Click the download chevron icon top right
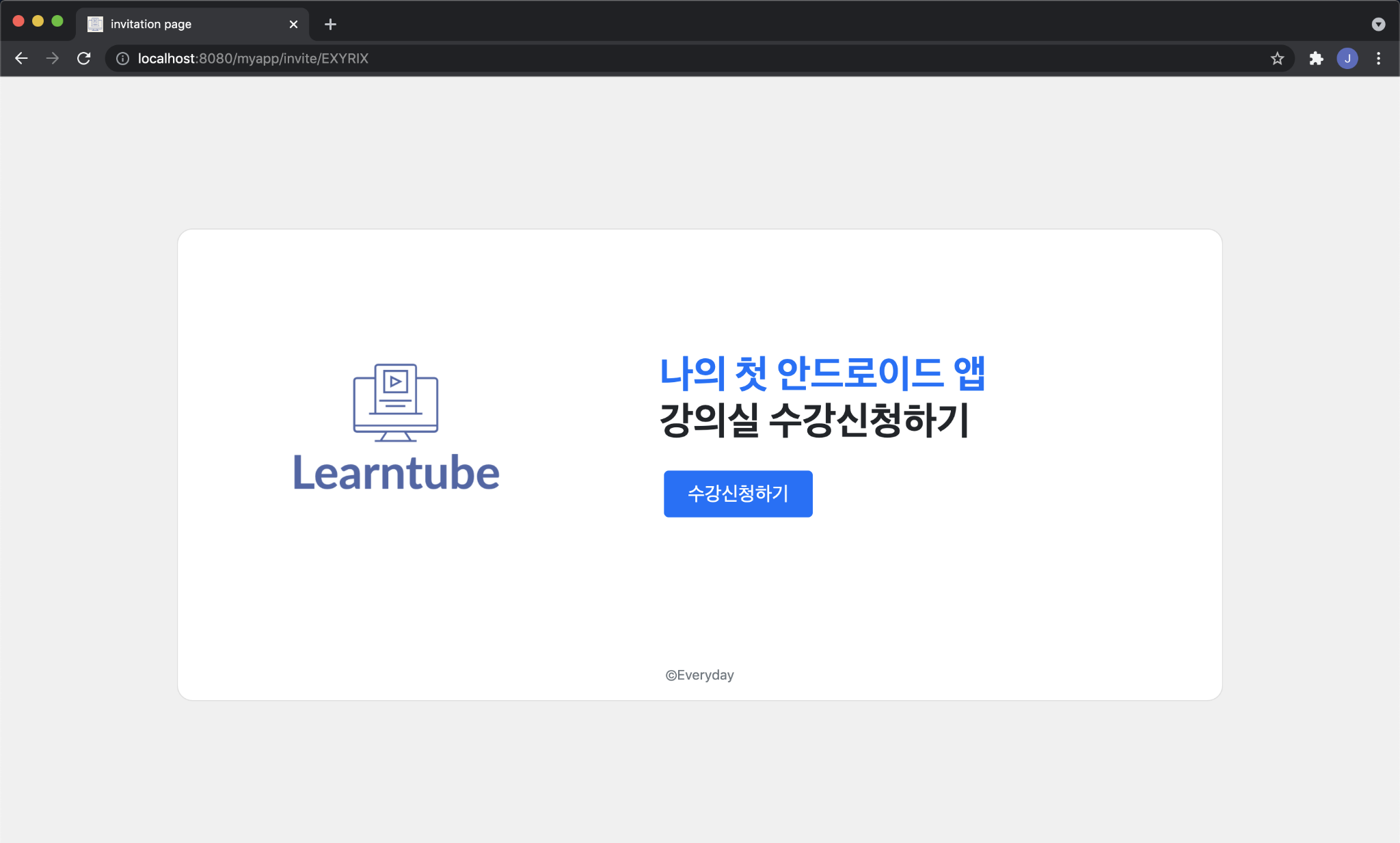Image resolution: width=1400 pixels, height=843 pixels. point(1378,24)
